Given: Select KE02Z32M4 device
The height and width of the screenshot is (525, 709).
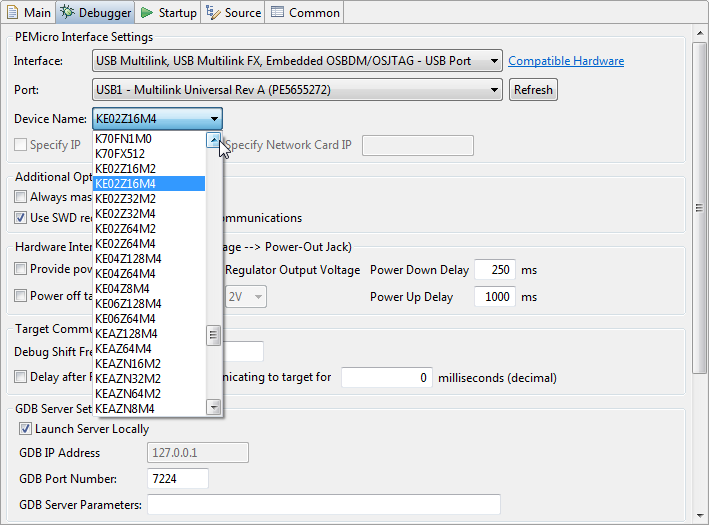Looking at the screenshot, I should pyautogui.click(x=149, y=213).
